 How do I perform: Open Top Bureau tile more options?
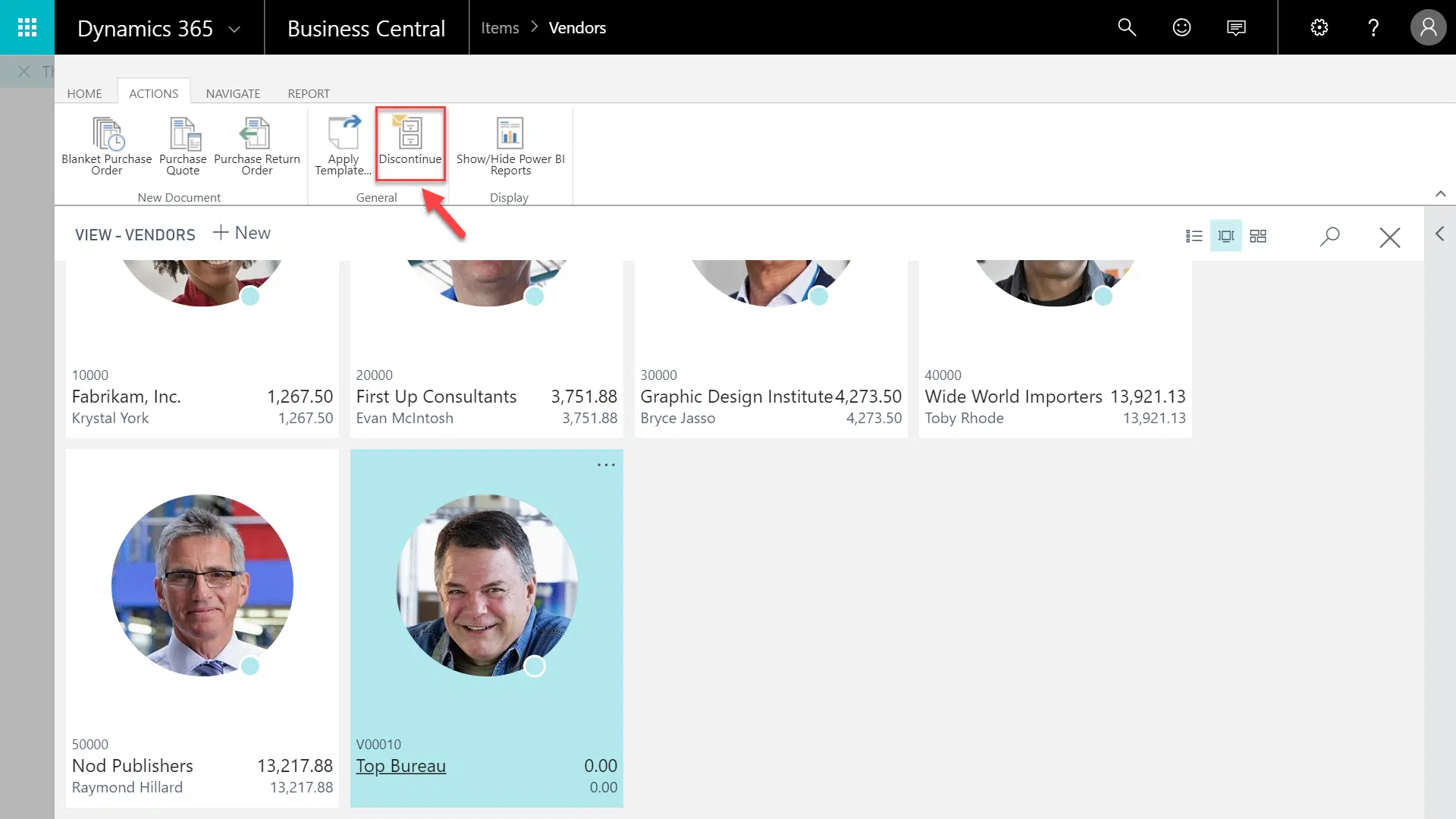tap(606, 465)
